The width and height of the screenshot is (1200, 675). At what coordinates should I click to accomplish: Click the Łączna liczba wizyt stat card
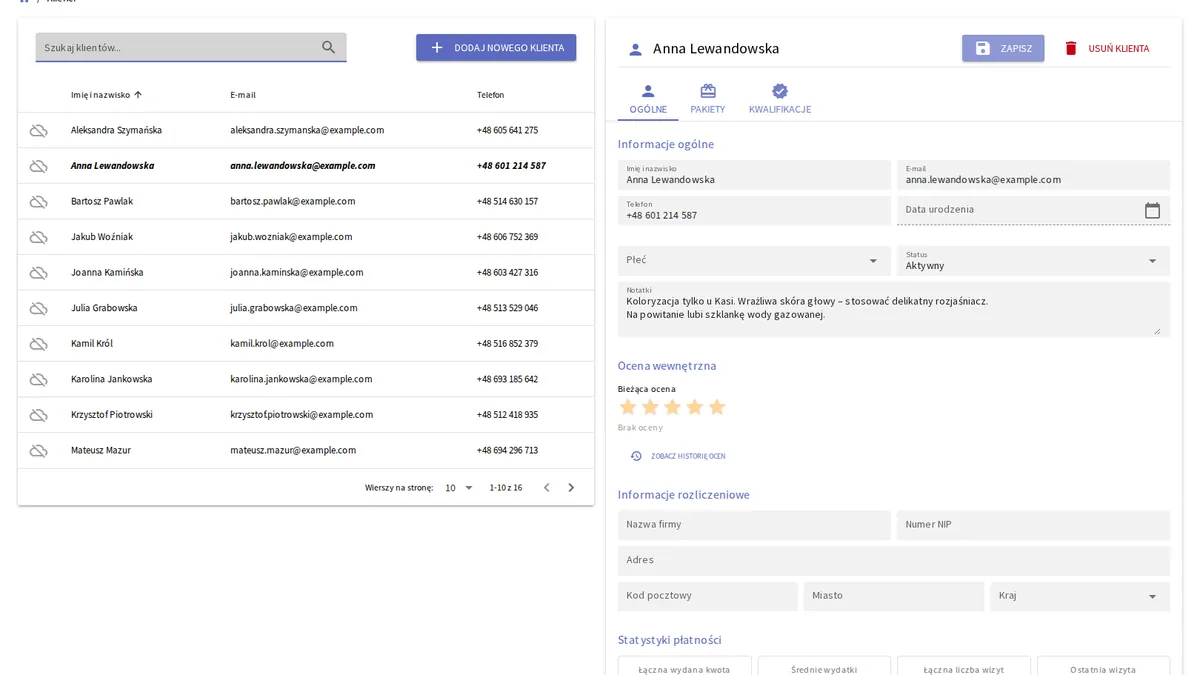point(963,666)
